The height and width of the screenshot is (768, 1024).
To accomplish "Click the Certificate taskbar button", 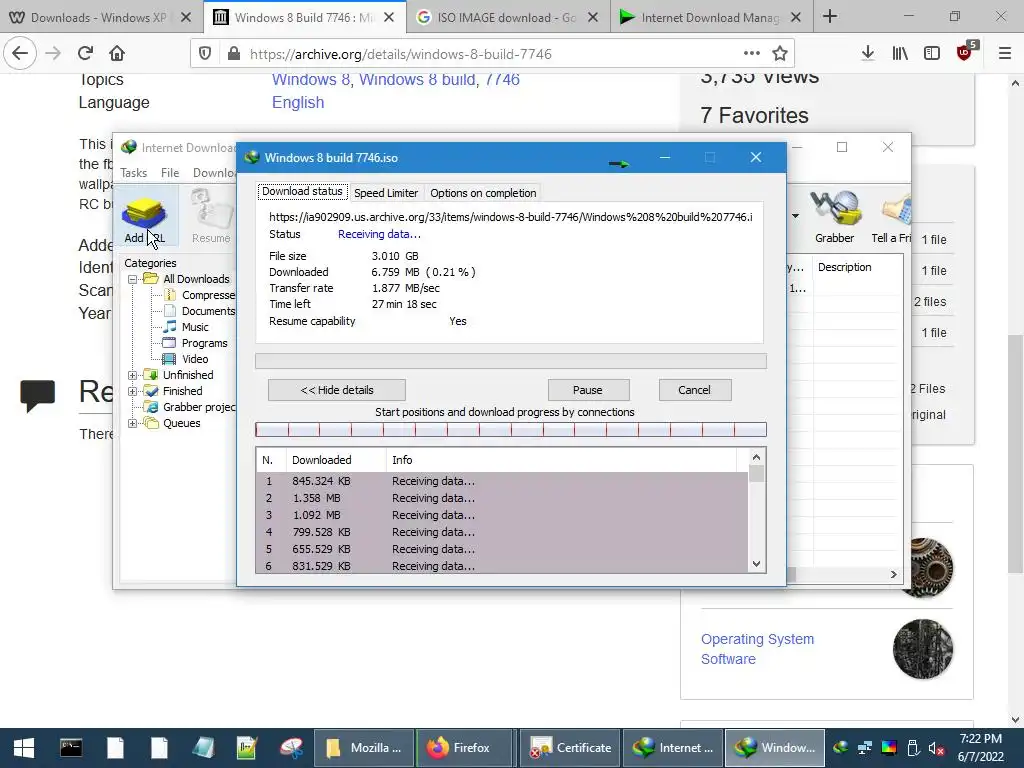I will coord(570,748).
